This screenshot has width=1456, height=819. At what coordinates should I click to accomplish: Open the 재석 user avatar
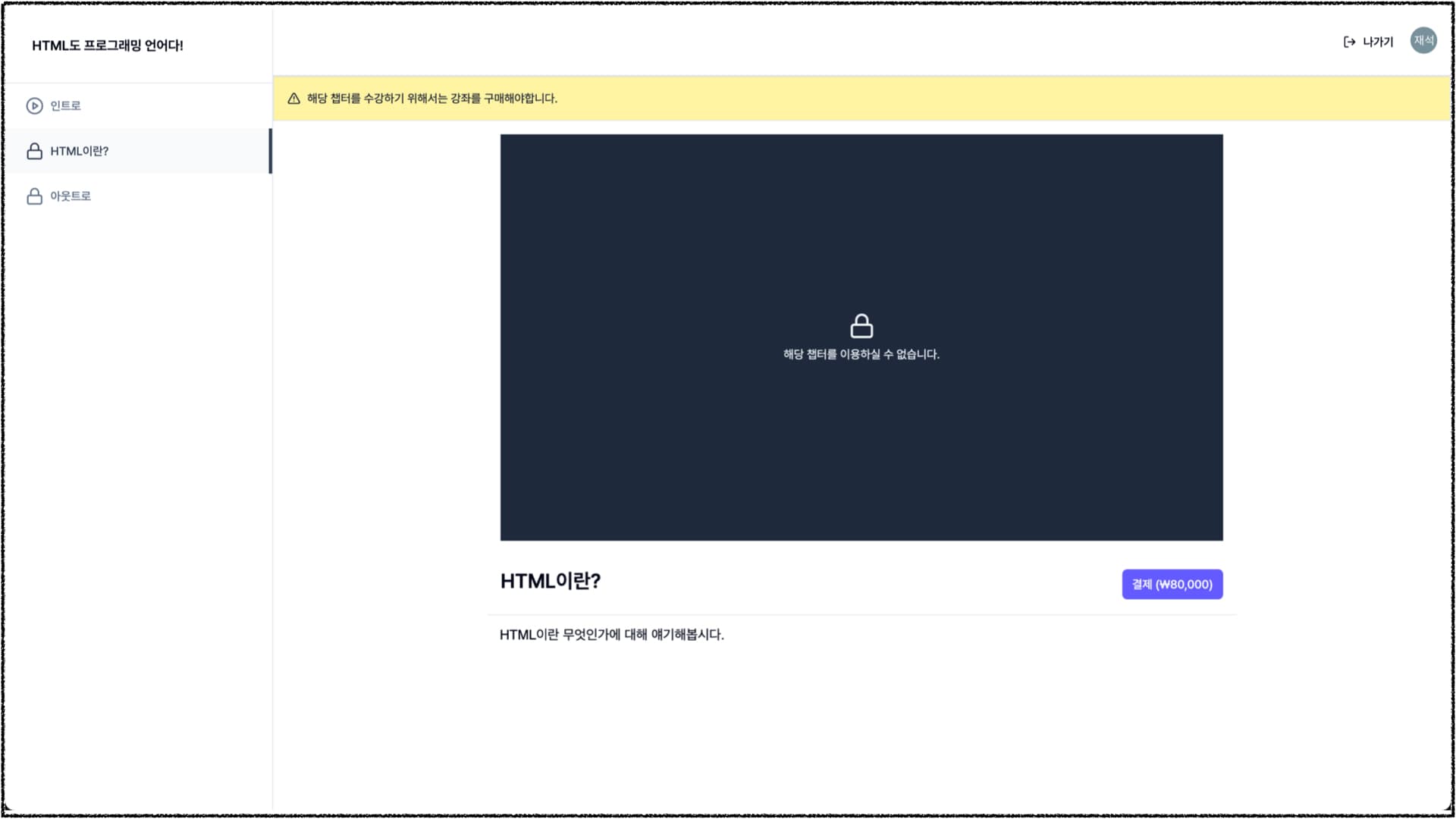coord(1423,40)
